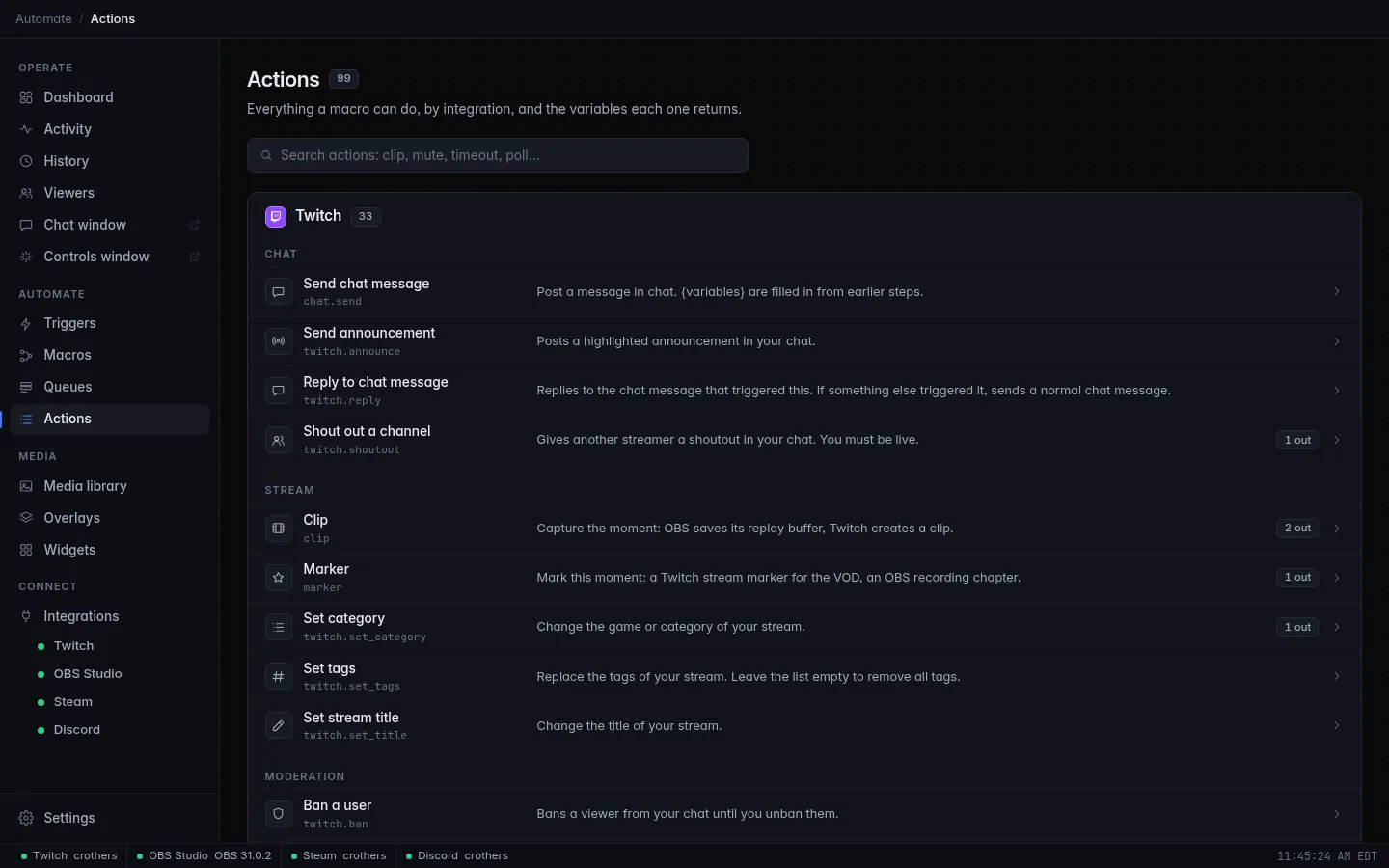Click the Set category list icon
Image resolution: width=1389 pixels, height=868 pixels.
pos(278,627)
